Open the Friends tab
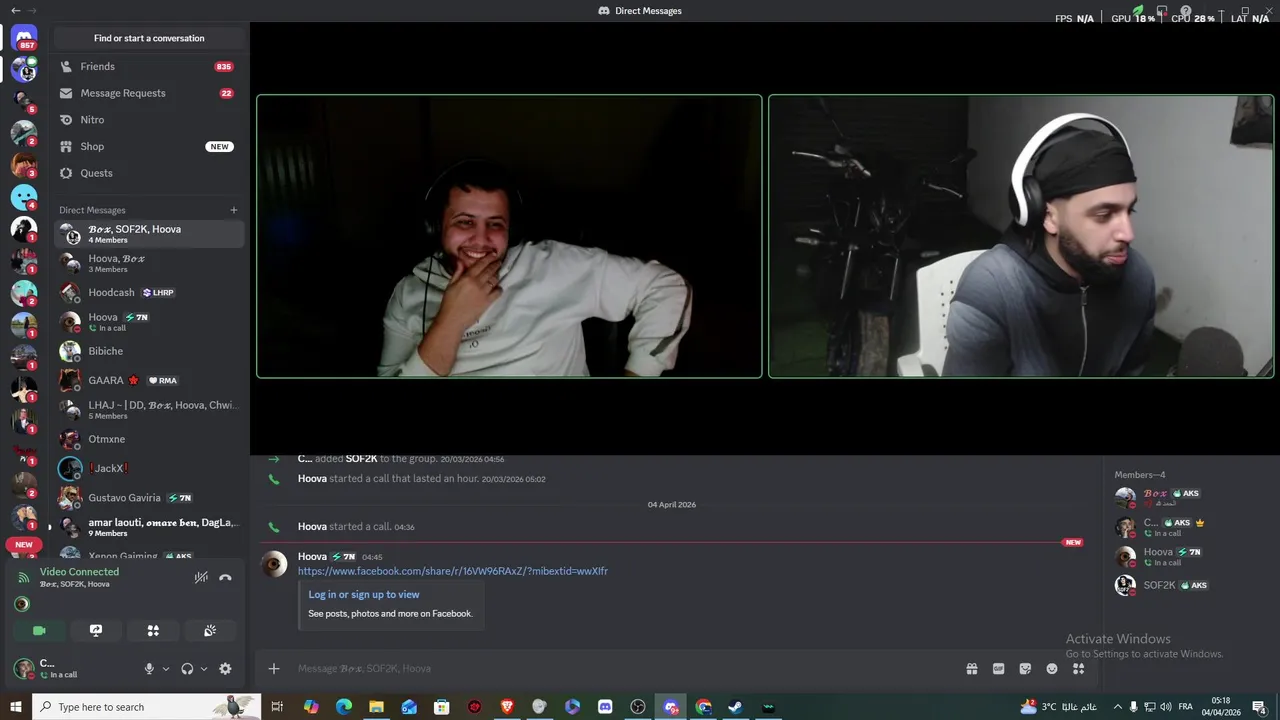Image resolution: width=1280 pixels, height=720 pixels. tap(149, 67)
